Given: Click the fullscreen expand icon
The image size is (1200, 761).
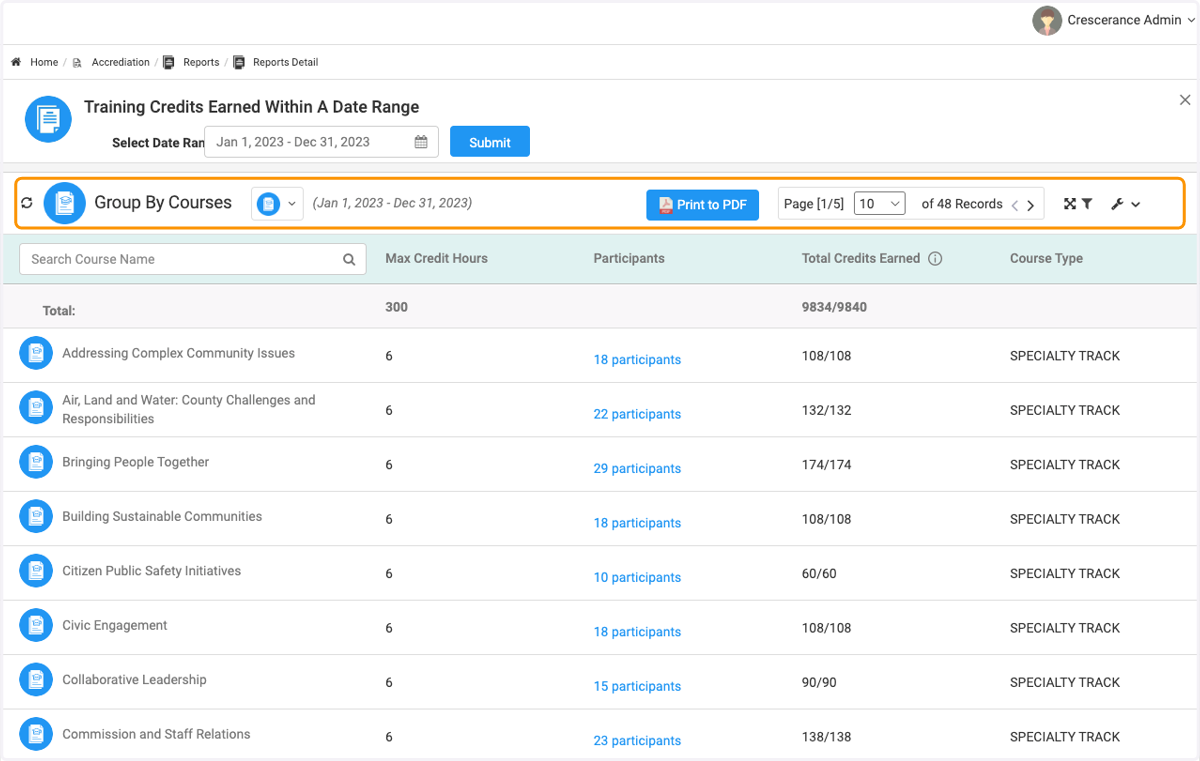Looking at the screenshot, I should tap(1070, 204).
